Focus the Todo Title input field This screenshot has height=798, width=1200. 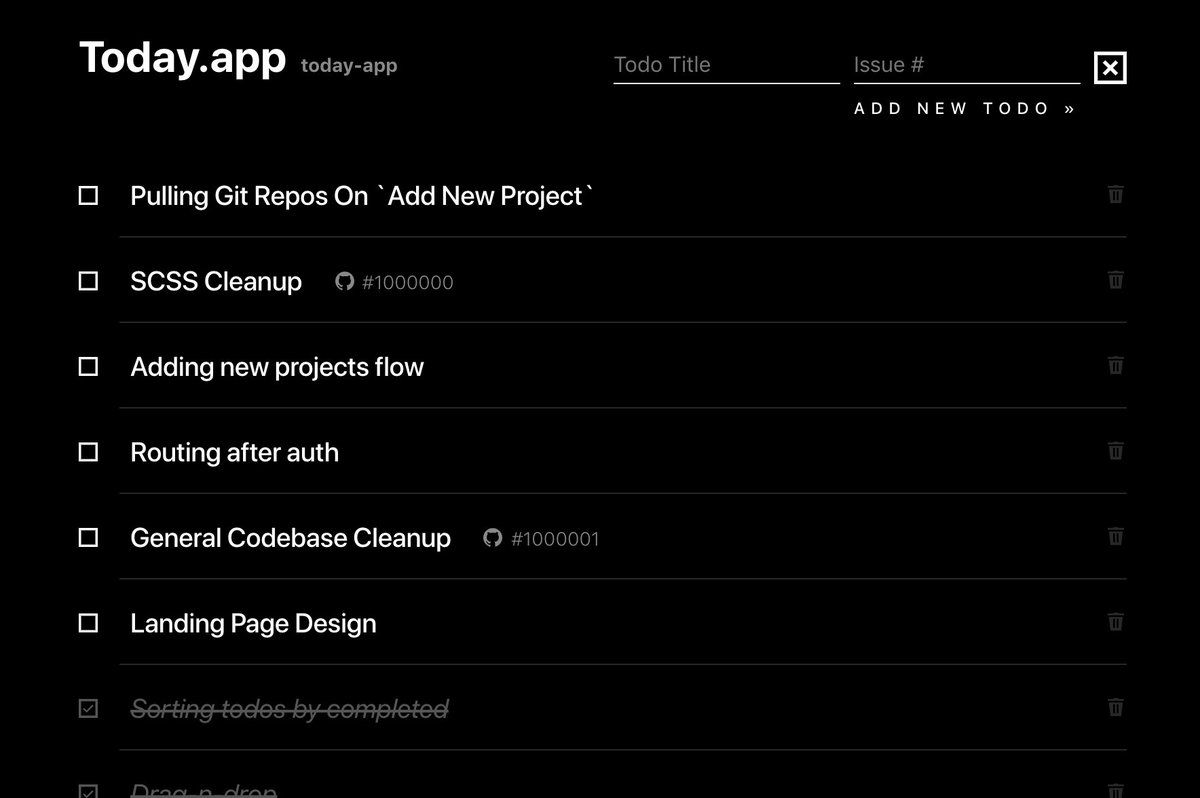click(x=726, y=65)
